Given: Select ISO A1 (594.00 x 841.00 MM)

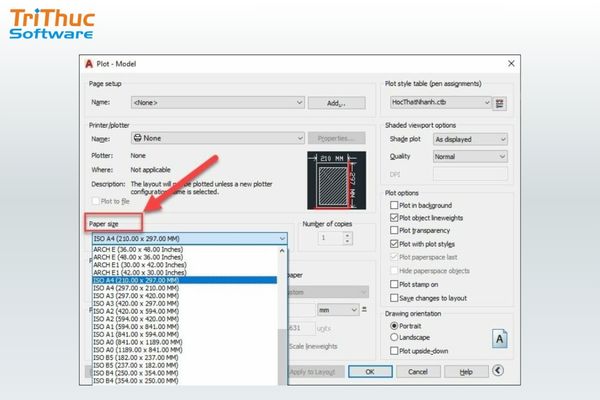Looking at the screenshot, I should click(x=185, y=327).
